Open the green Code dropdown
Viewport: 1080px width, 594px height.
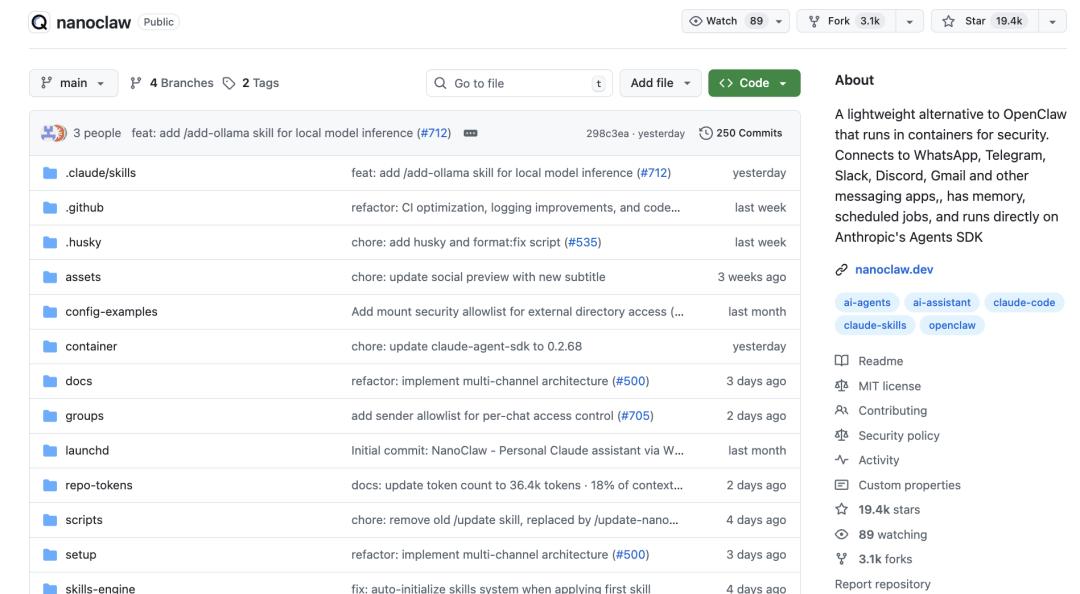point(753,83)
